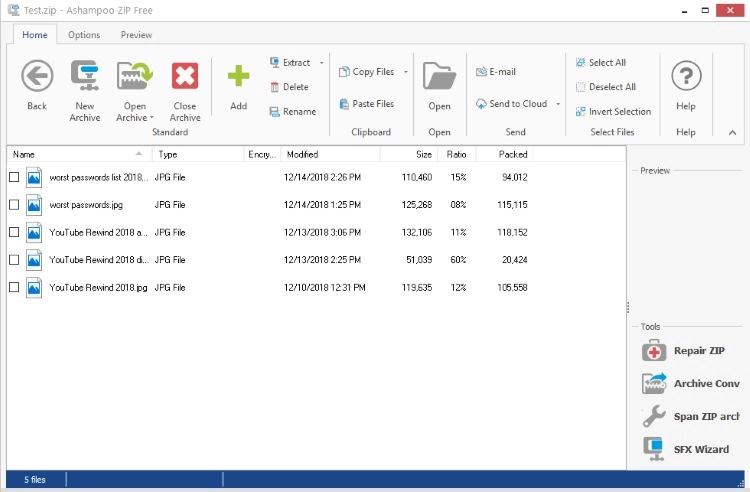Check the worst passwords.jpg checkbox

point(14,205)
